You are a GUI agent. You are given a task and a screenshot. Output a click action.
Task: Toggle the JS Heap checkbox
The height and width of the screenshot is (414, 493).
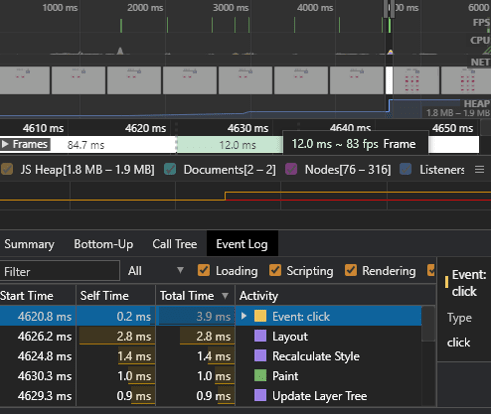(7, 170)
